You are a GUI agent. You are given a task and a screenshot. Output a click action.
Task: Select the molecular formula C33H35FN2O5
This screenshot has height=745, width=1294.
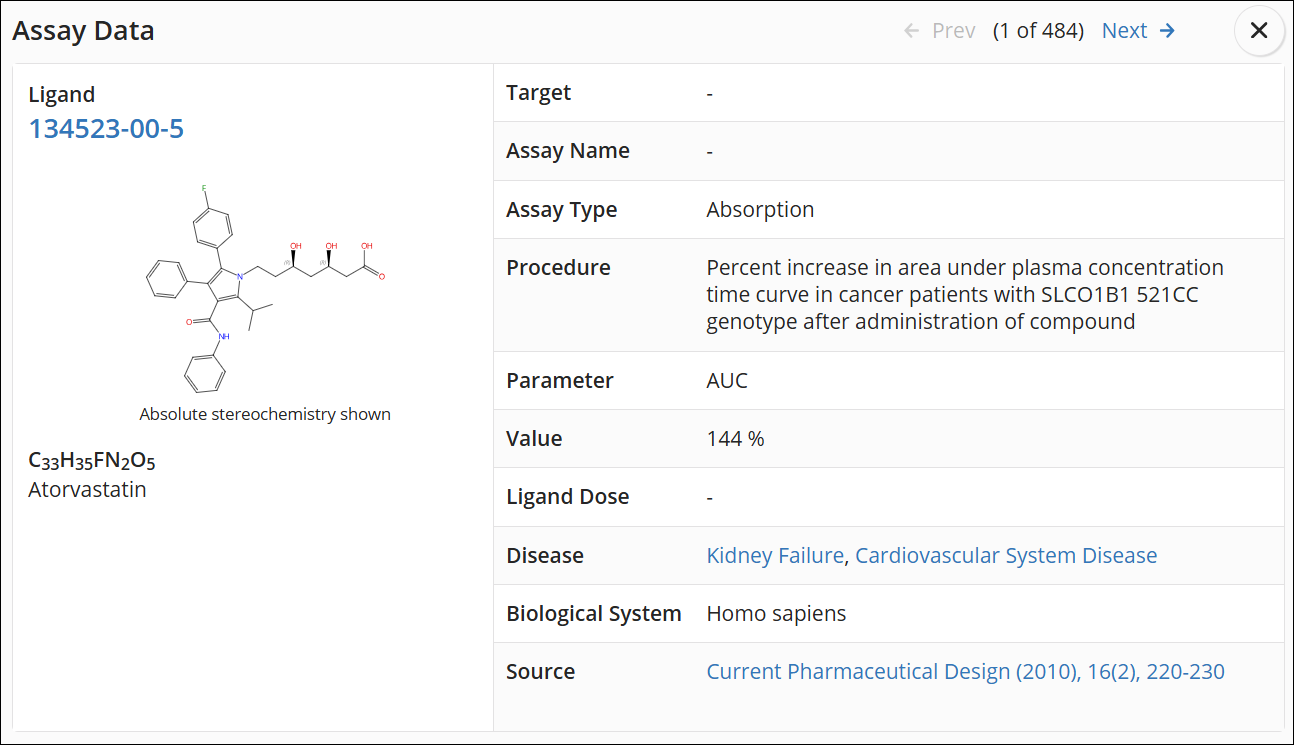click(92, 461)
